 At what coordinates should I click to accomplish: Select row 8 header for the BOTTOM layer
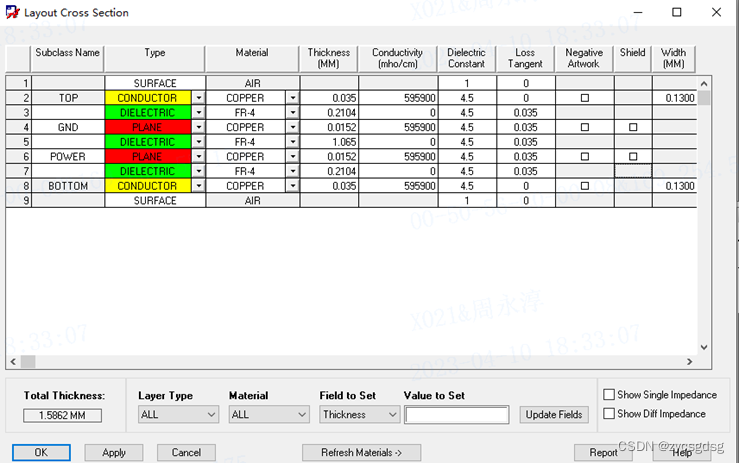click(18, 186)
